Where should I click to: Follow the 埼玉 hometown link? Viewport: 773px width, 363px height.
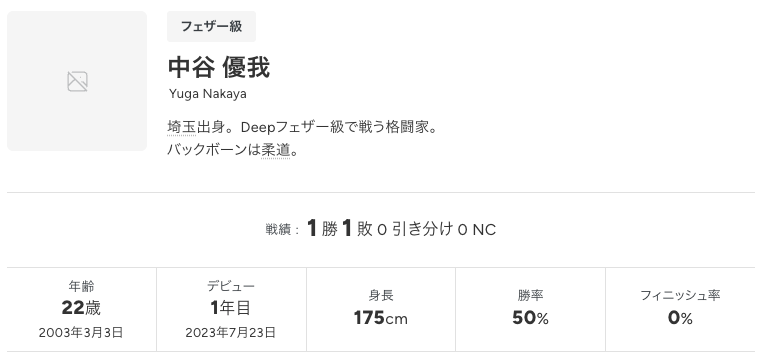[182, 127]
